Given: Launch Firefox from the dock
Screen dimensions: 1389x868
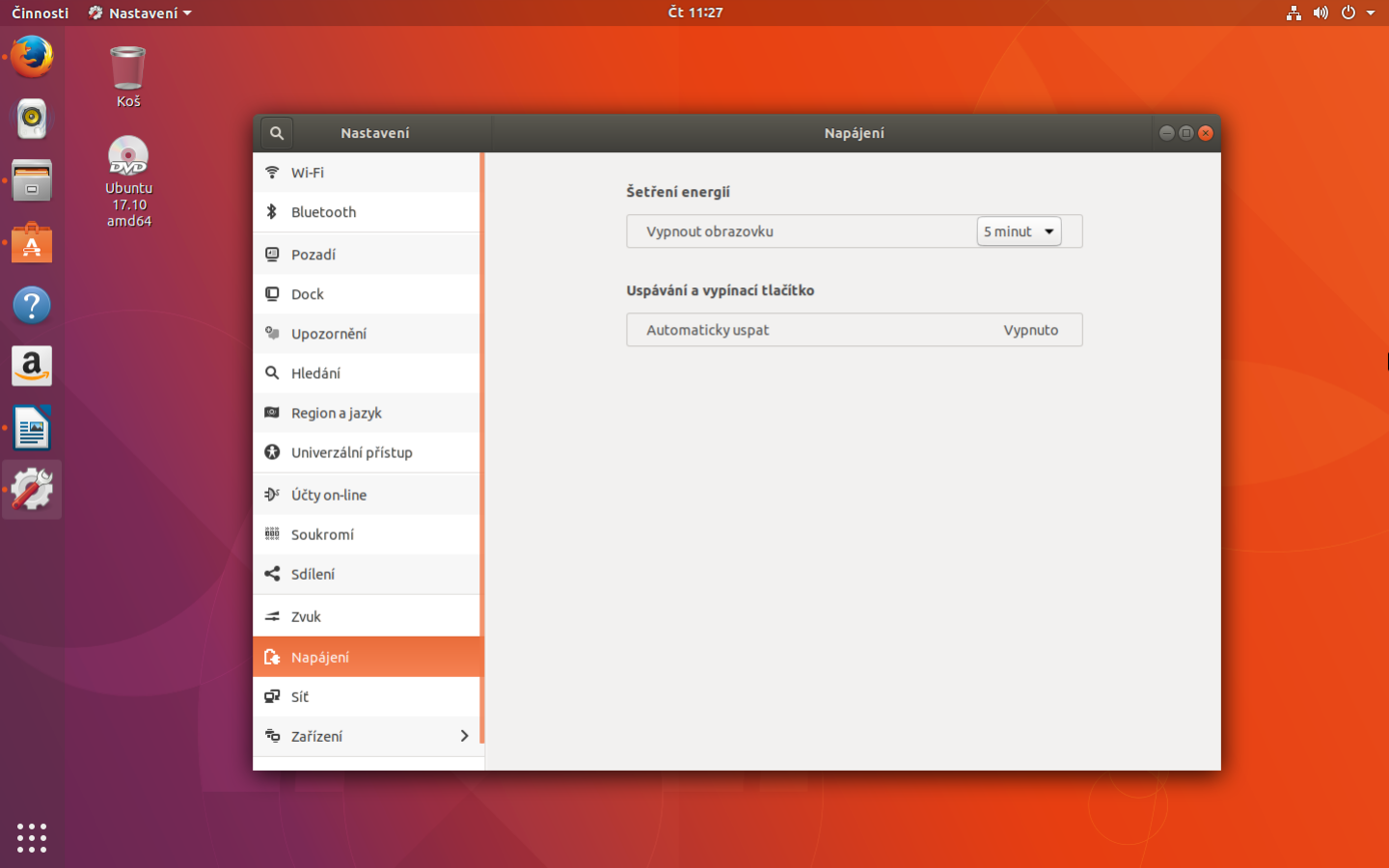Looking at the screenshot, I should (31, 56).
